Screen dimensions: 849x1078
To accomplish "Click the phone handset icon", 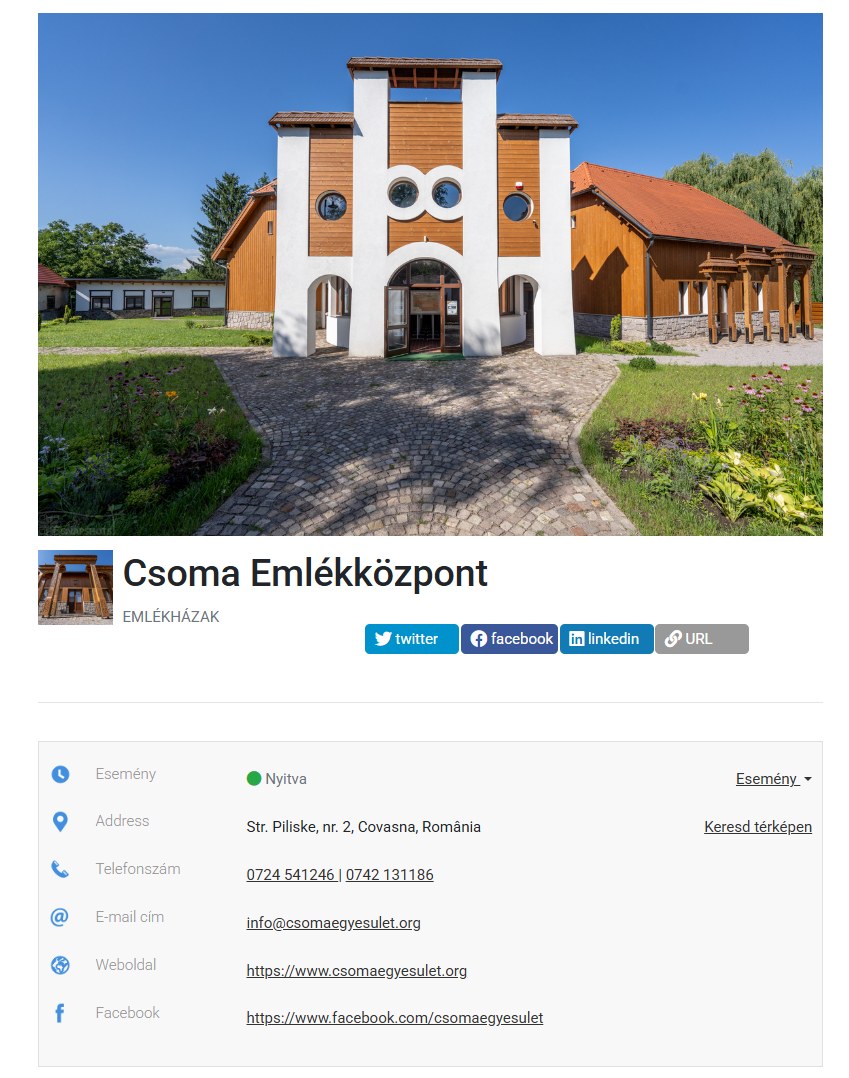I will 60,869.
